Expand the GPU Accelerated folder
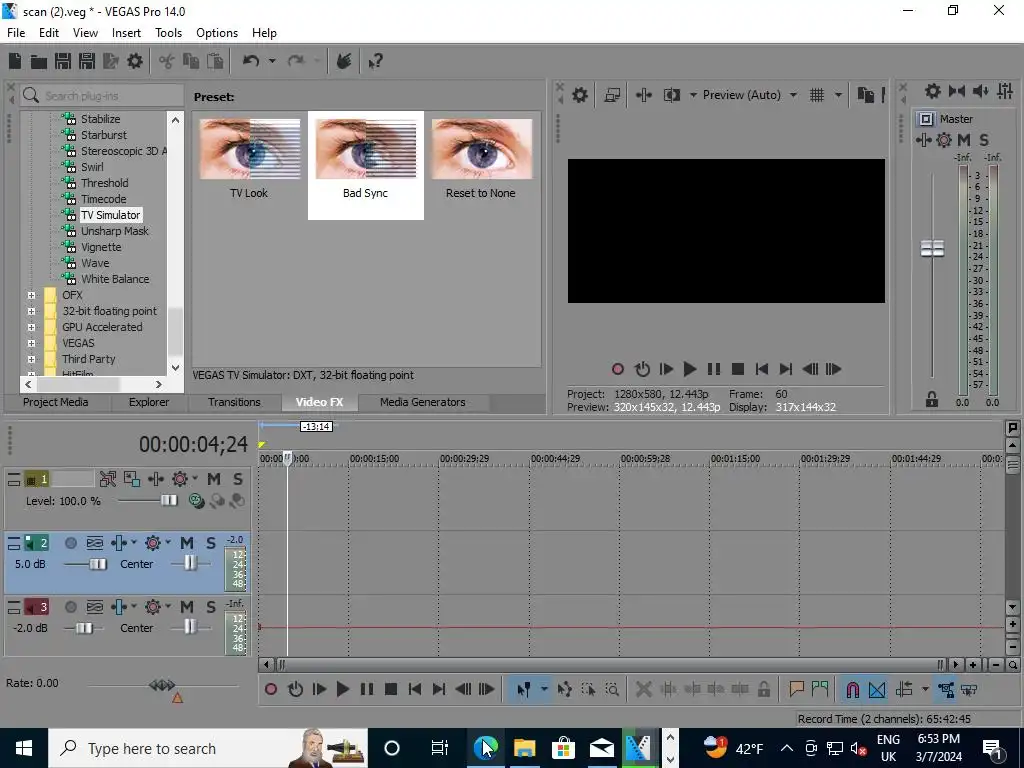 click(31, 327)
